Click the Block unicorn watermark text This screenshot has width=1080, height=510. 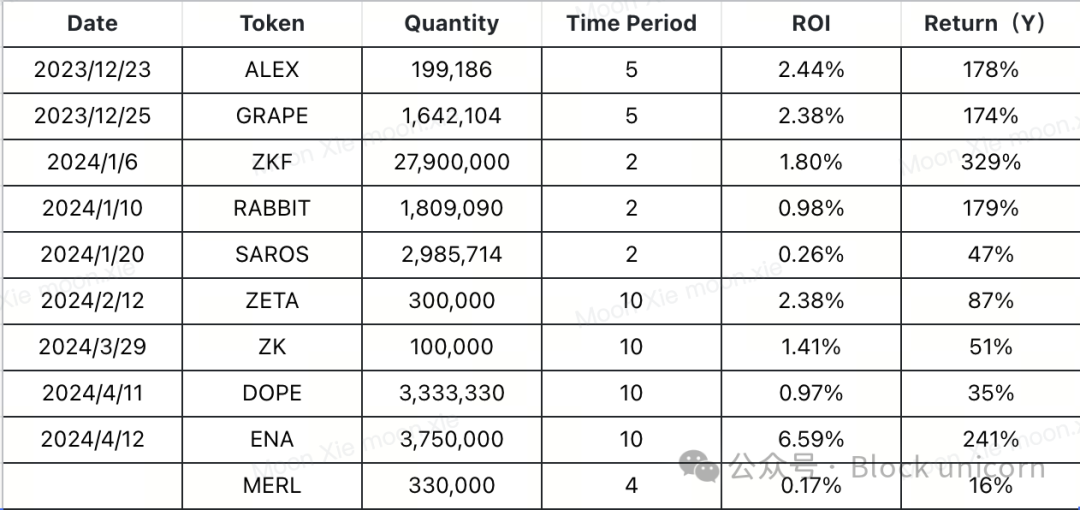(948, 468)
